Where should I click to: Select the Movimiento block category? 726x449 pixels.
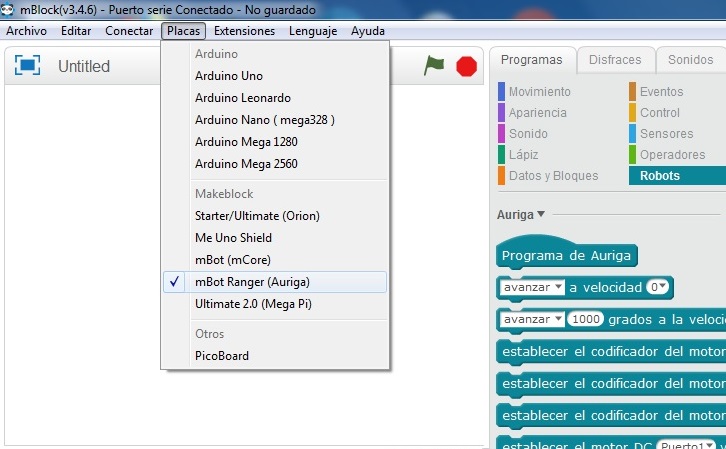(x=539, y=92)
